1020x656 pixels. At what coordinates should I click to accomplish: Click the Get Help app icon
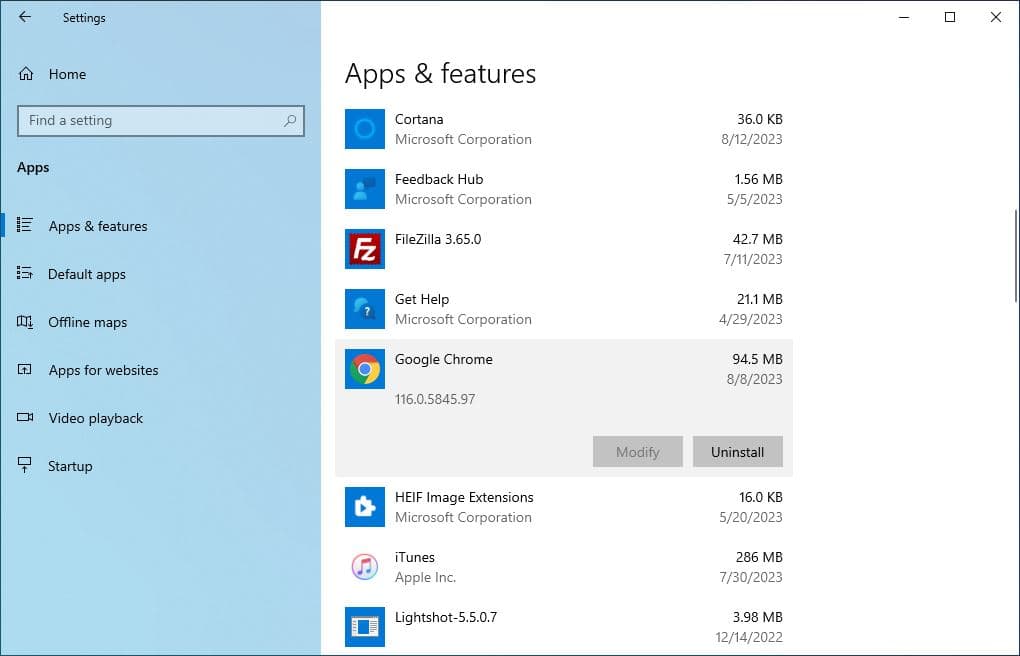point(364,308)
